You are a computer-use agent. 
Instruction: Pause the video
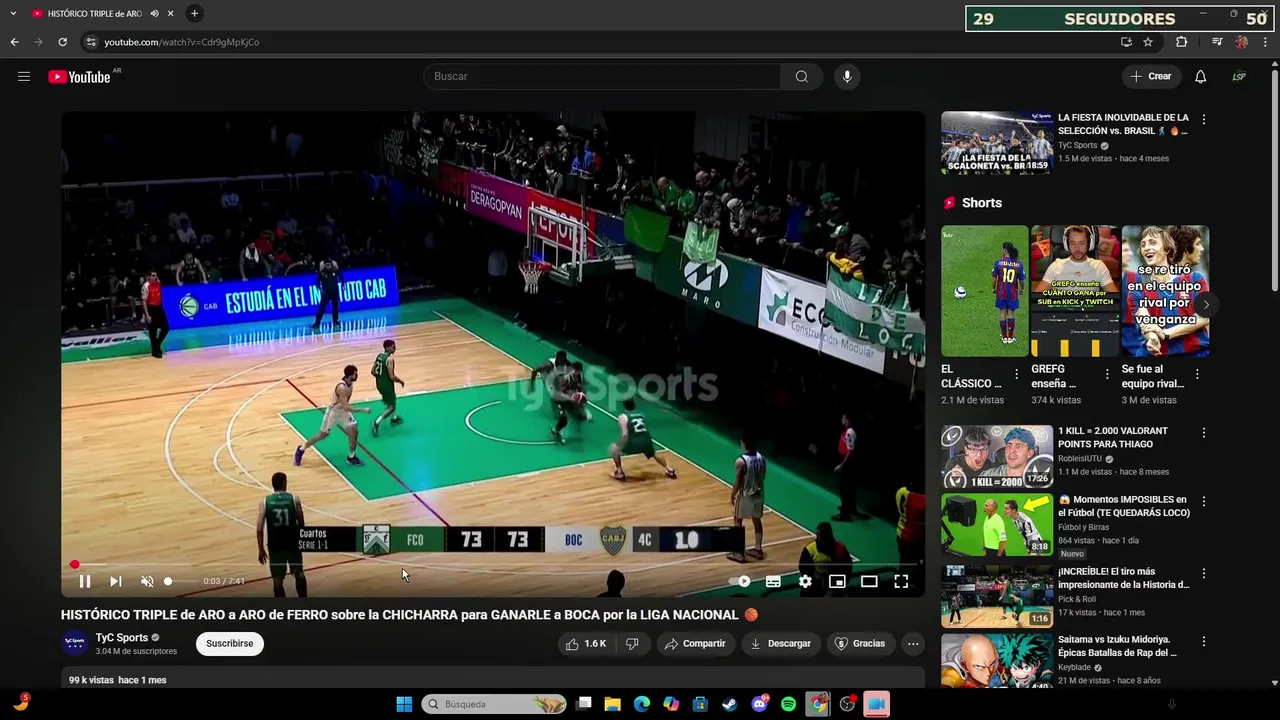tap(85, 581)
